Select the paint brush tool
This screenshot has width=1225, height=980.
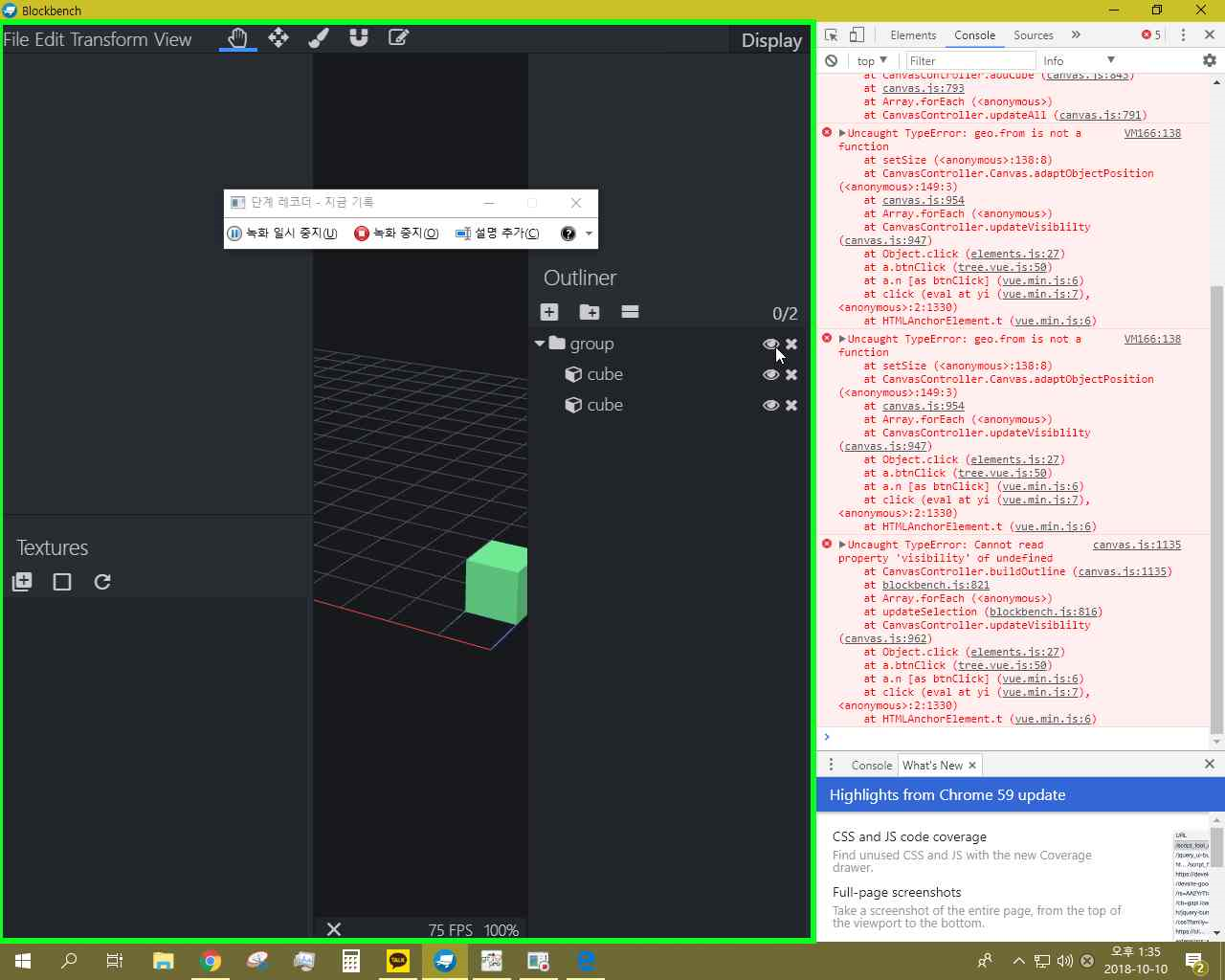click(319, 37)
